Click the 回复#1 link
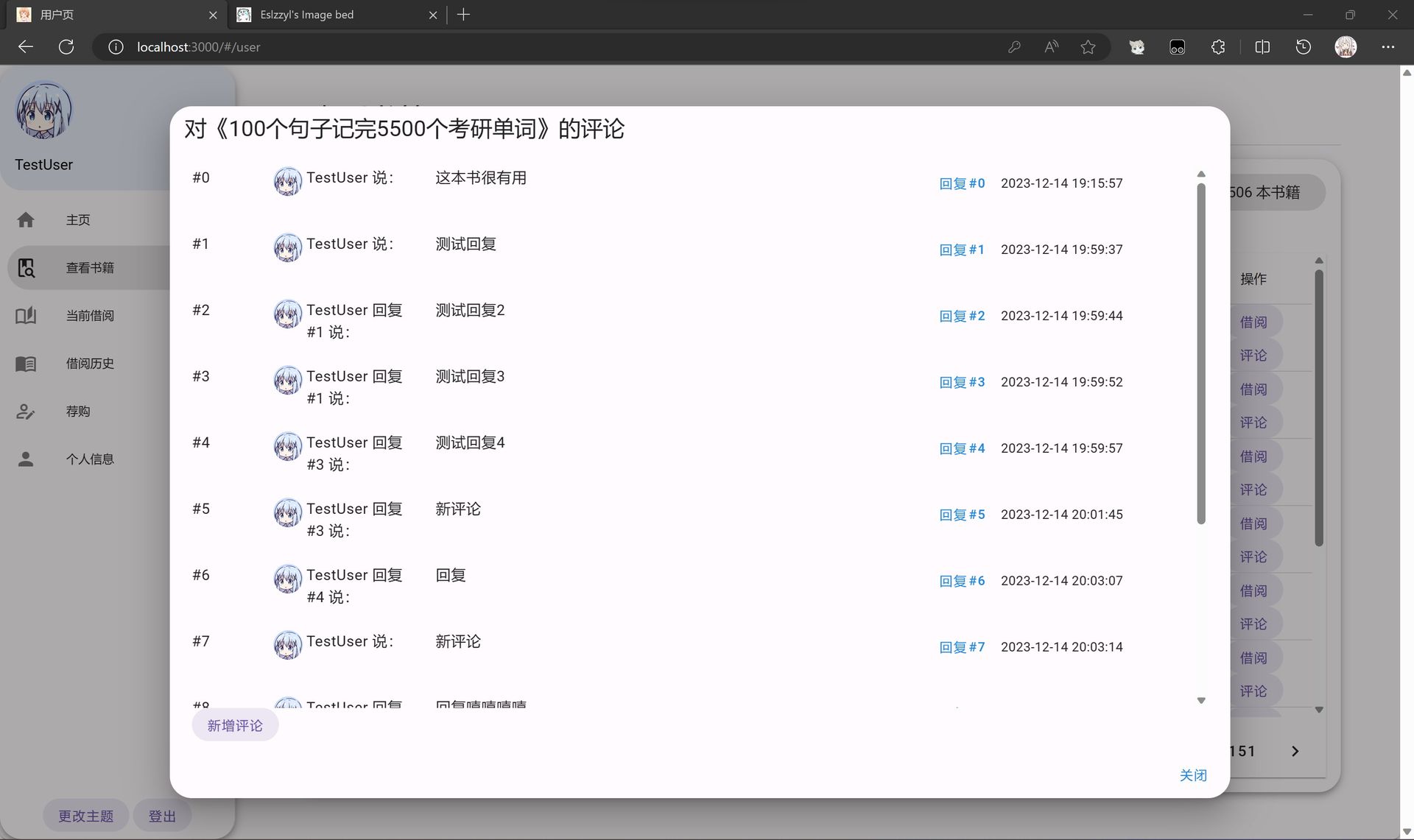 click(962, 250)
